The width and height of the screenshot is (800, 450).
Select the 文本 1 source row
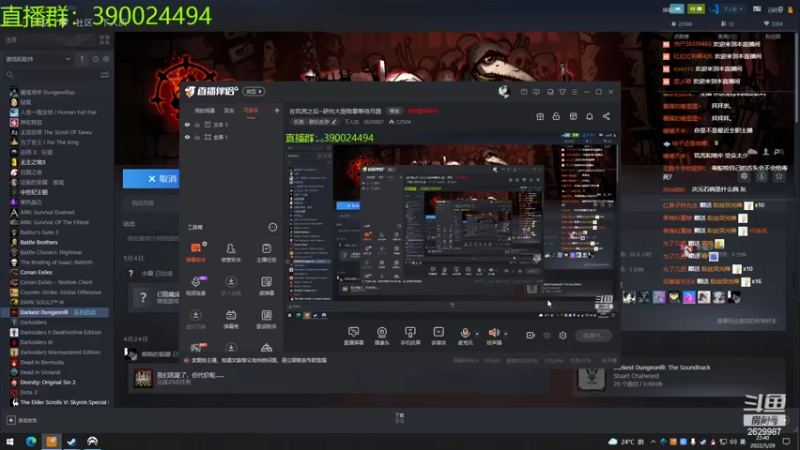pyautogui.click(x=232, y=124)
